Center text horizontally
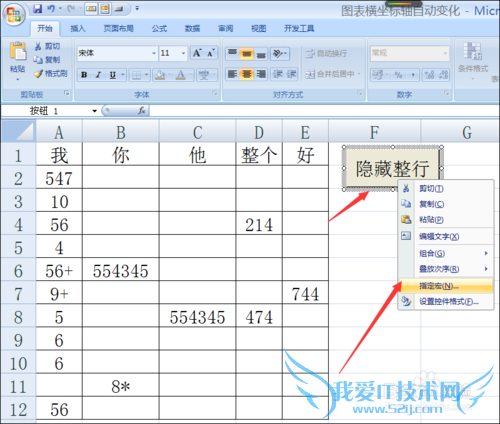This screenshot has width=500, height=424. 247,74
